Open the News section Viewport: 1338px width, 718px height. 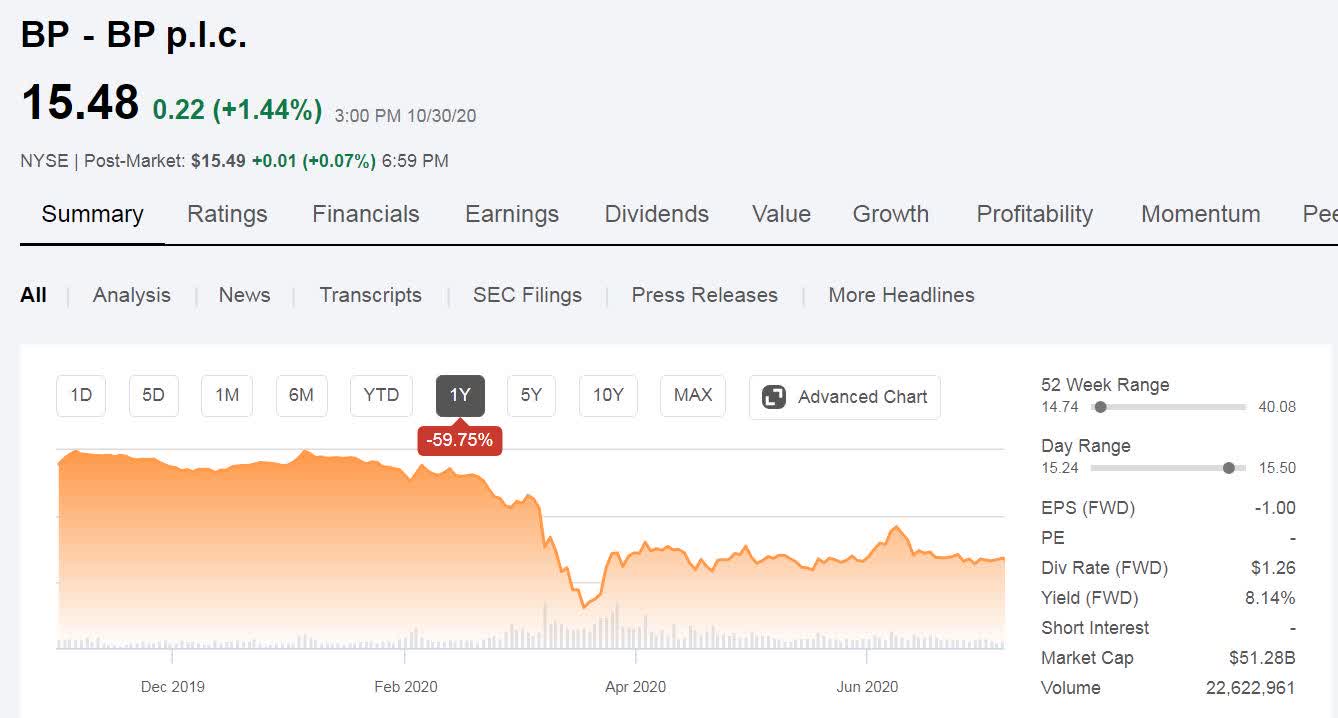244,295
